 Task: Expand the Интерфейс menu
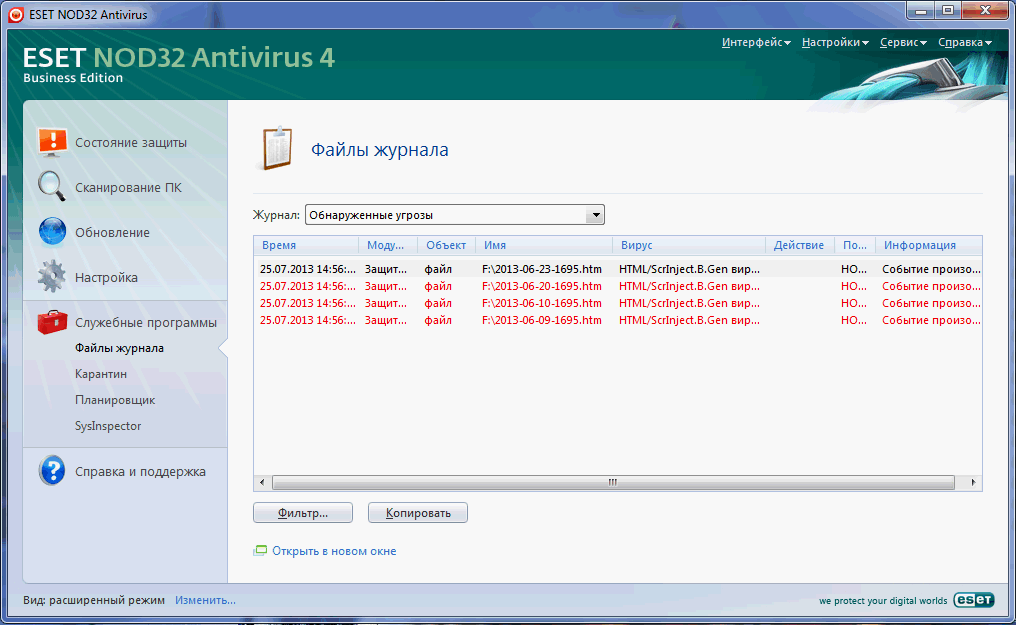tap(756, 42)
